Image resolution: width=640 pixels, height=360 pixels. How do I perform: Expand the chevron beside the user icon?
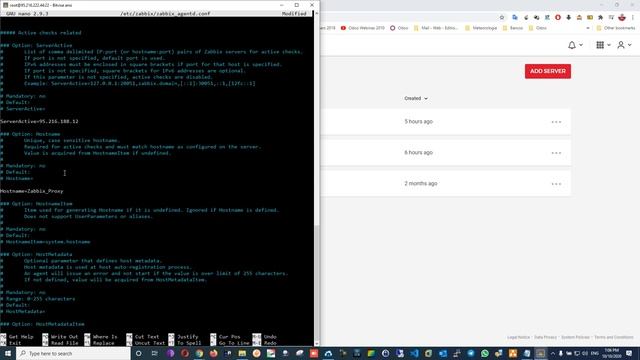[x=629, y=45]
